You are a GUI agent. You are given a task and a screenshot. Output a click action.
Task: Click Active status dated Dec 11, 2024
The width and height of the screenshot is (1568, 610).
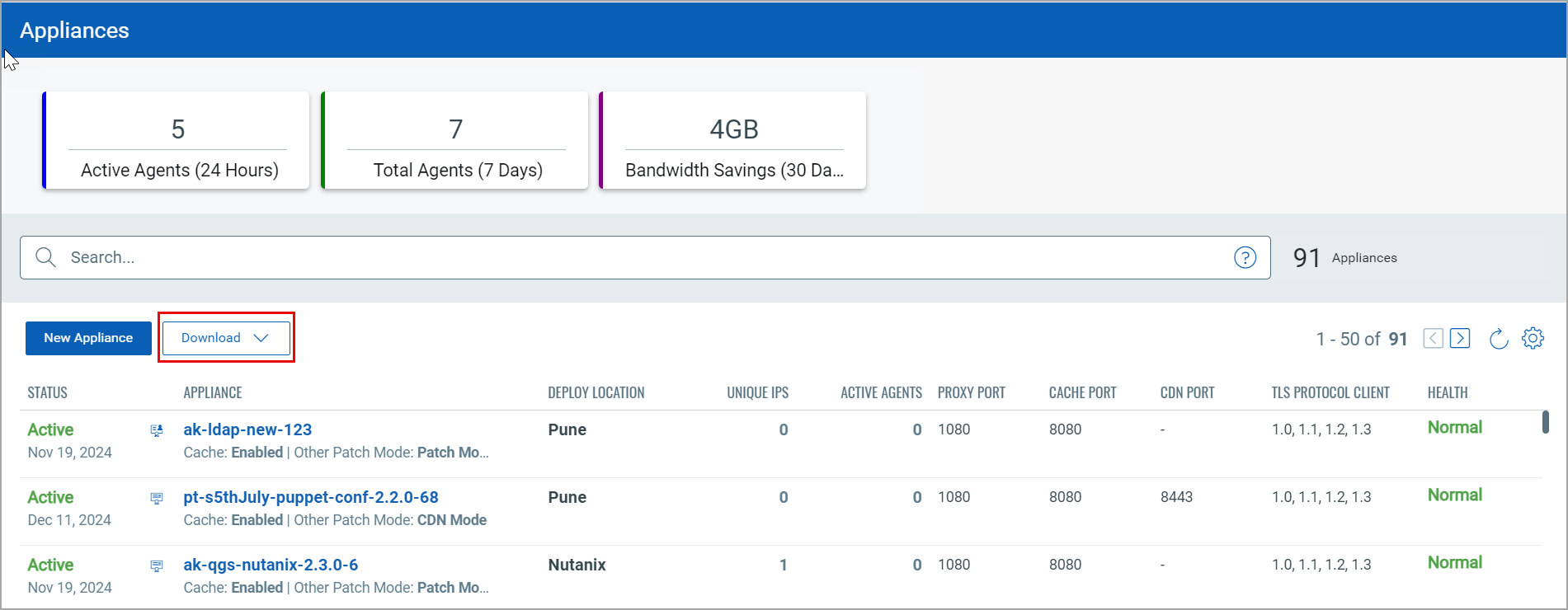pyautogui.click(x=50, y=497)
